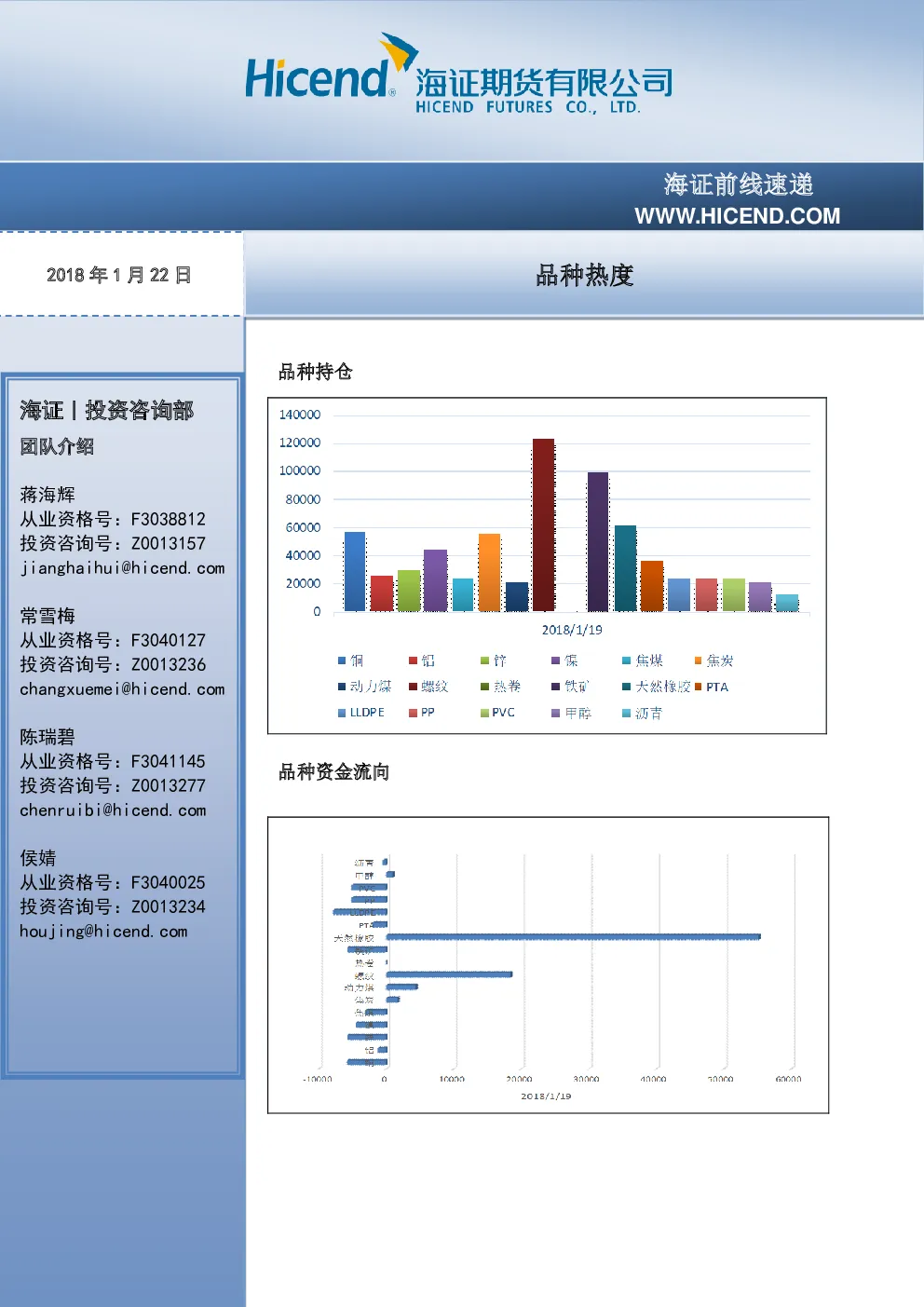Click the 140000 axis label in holdings chart
924x1307 pixels.
click(300, 415)
